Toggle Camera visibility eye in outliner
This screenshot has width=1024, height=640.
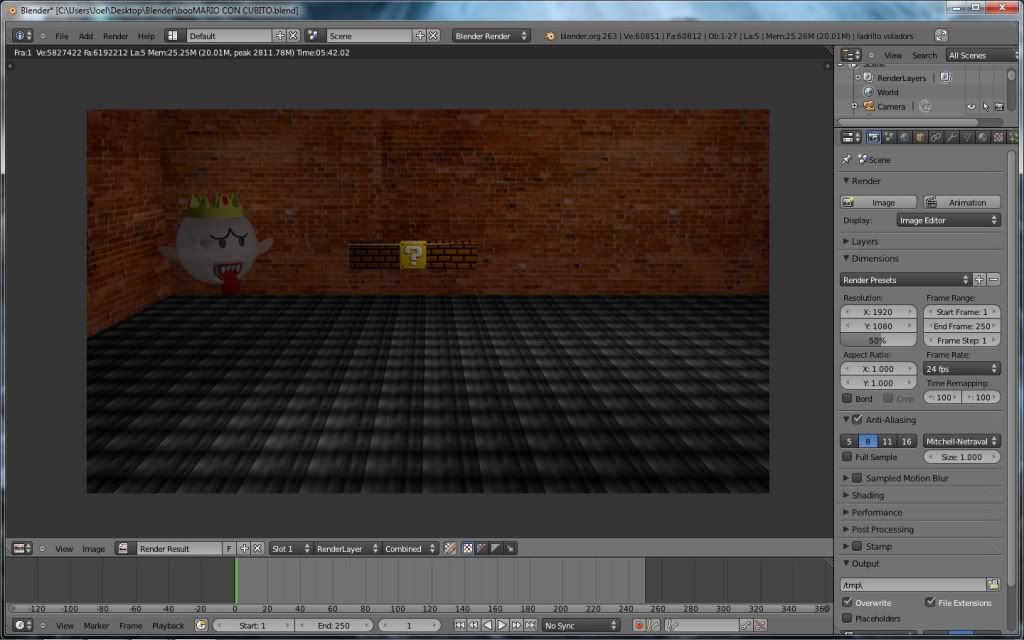(971, 106)
